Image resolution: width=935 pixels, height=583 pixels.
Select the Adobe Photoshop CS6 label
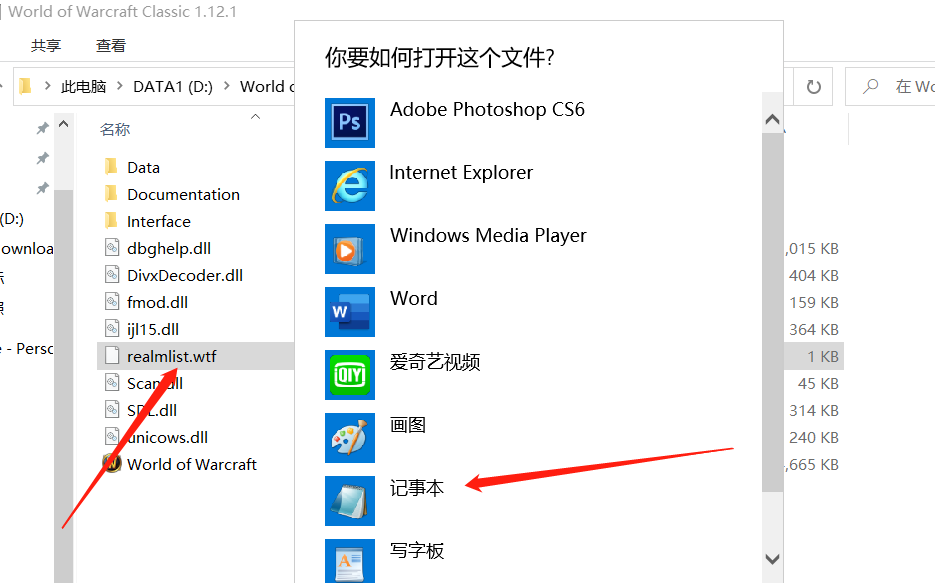click(x=487, y=110)
